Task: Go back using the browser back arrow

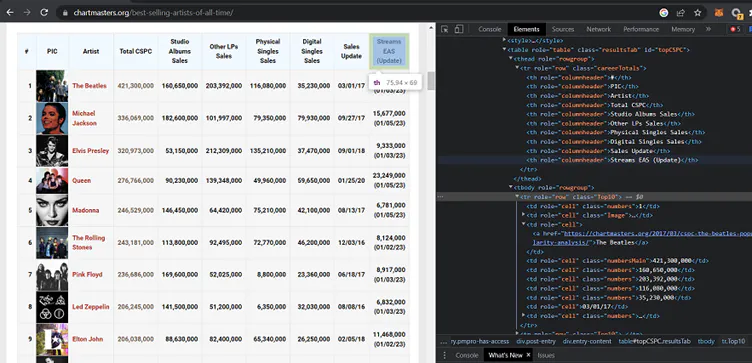Action: pyautogui.click(x=10, y=12)
